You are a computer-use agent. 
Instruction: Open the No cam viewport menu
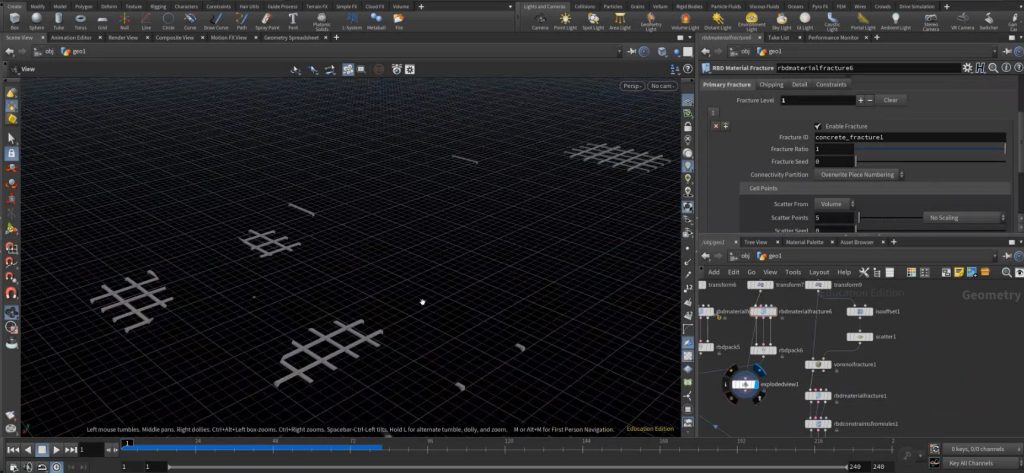click(x=663, y=86)
